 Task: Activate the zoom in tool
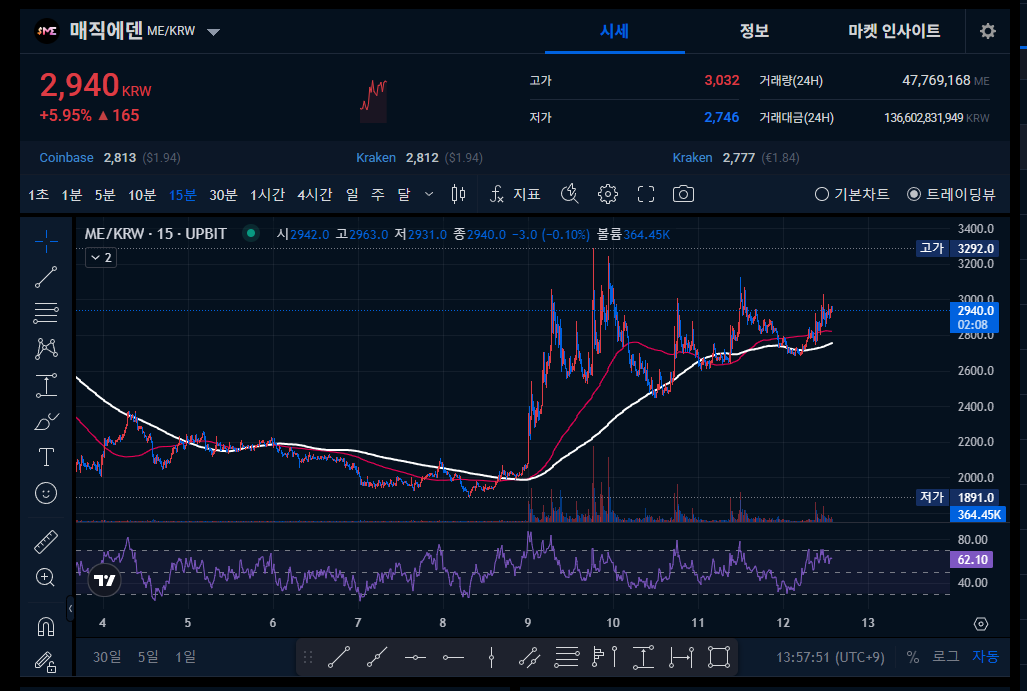pos(45,577)
